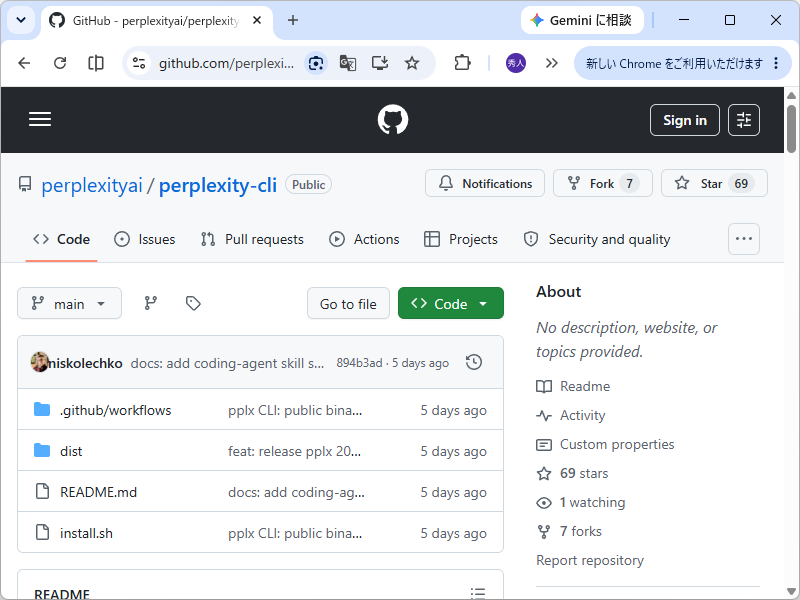Open the Activity link in About
The image size is (800, 600).
pyautogui.click(x=570, y=415)
